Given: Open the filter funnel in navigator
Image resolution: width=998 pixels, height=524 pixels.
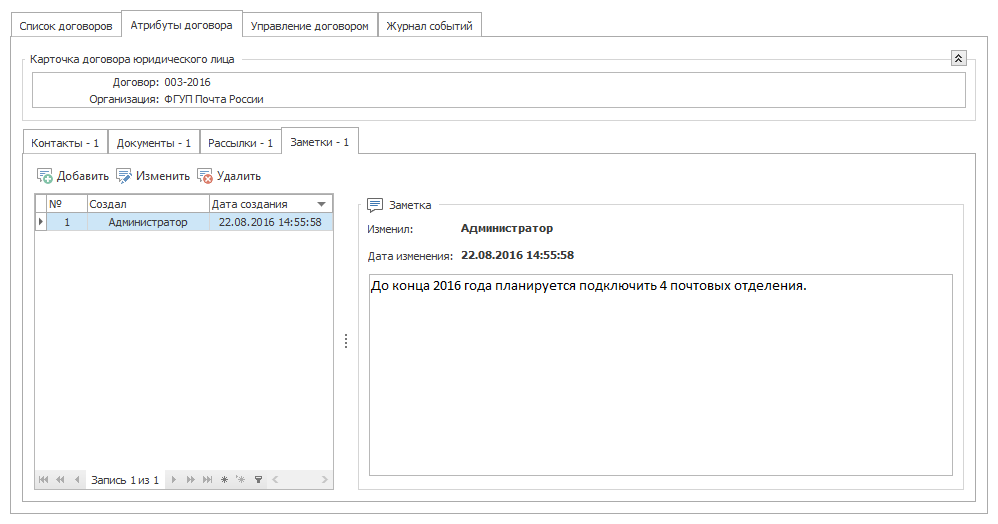Looking at the screenshot, I should click(x=258, y=479).
